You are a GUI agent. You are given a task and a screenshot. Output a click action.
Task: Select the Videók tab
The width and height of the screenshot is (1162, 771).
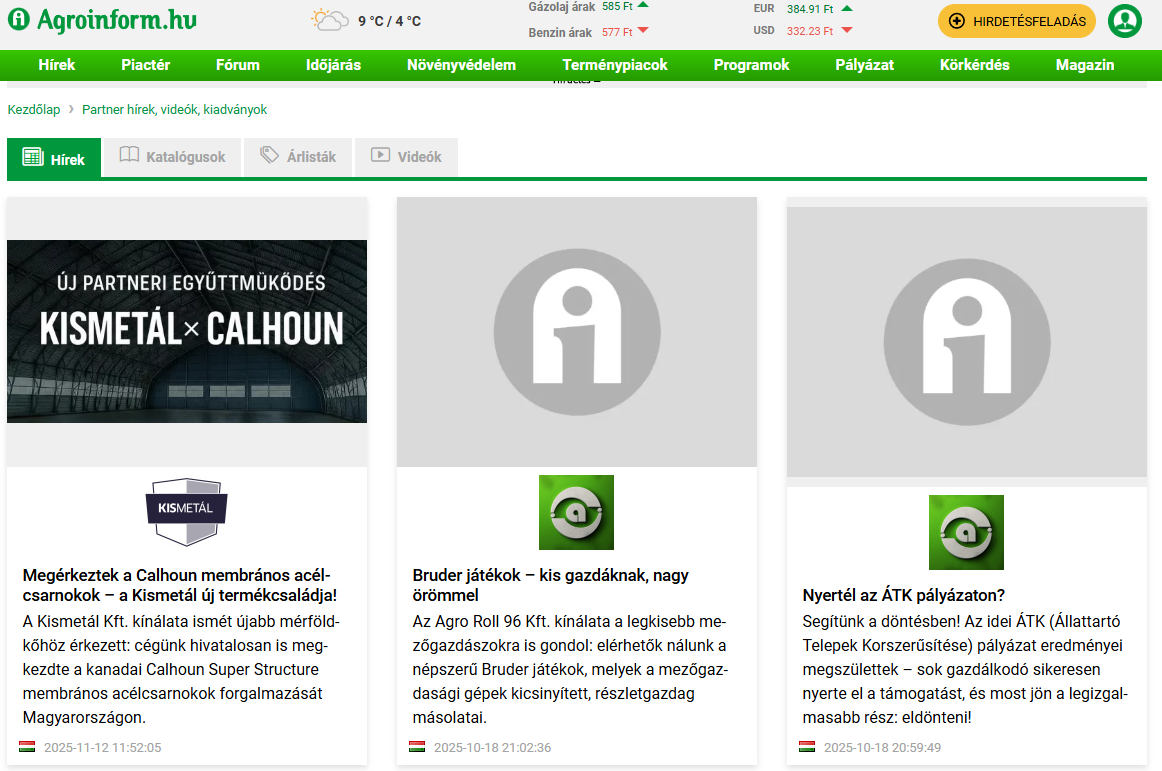point(406,157)
